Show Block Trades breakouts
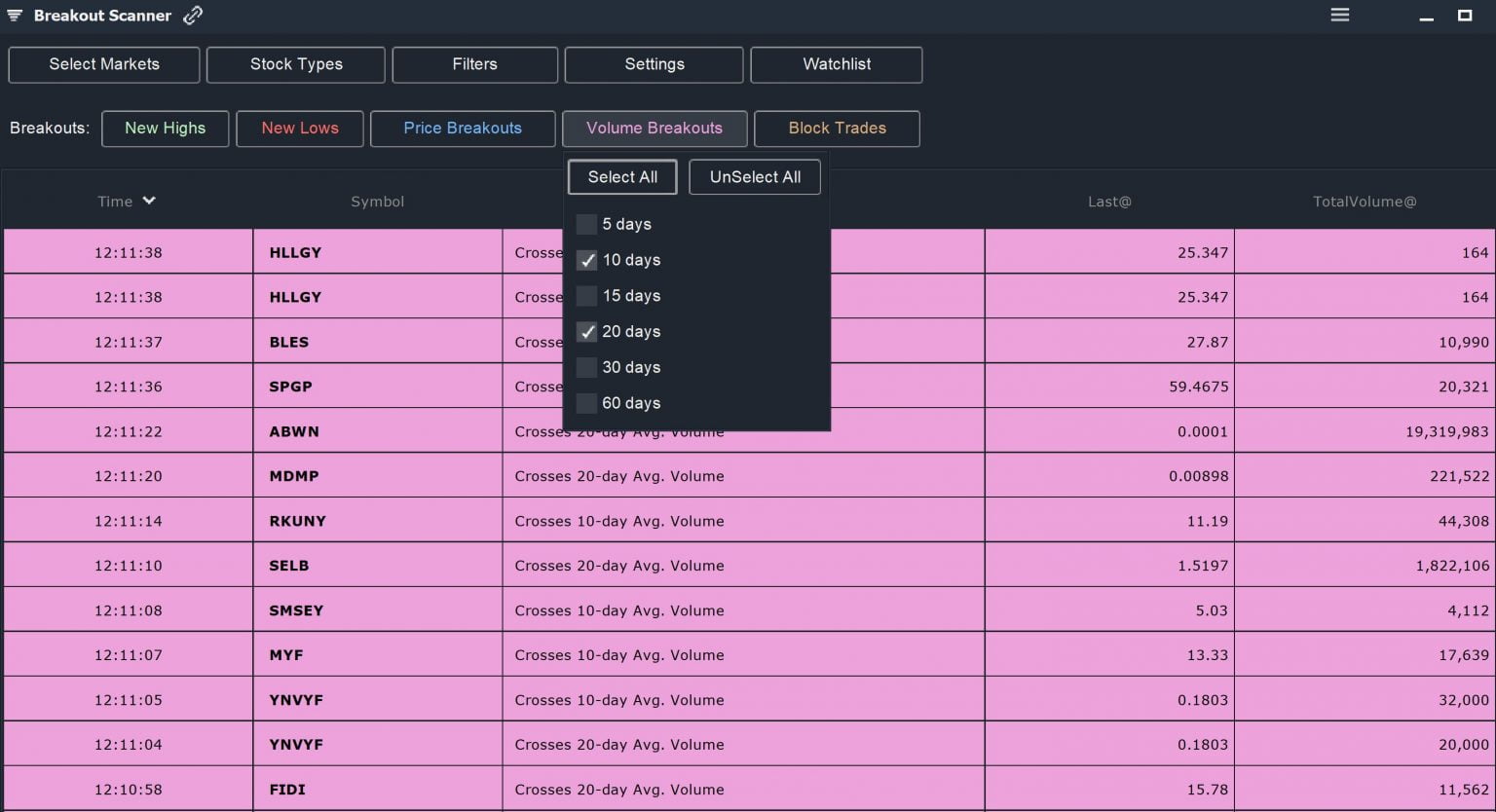1496x812 pixels. (x=836, y=128)
